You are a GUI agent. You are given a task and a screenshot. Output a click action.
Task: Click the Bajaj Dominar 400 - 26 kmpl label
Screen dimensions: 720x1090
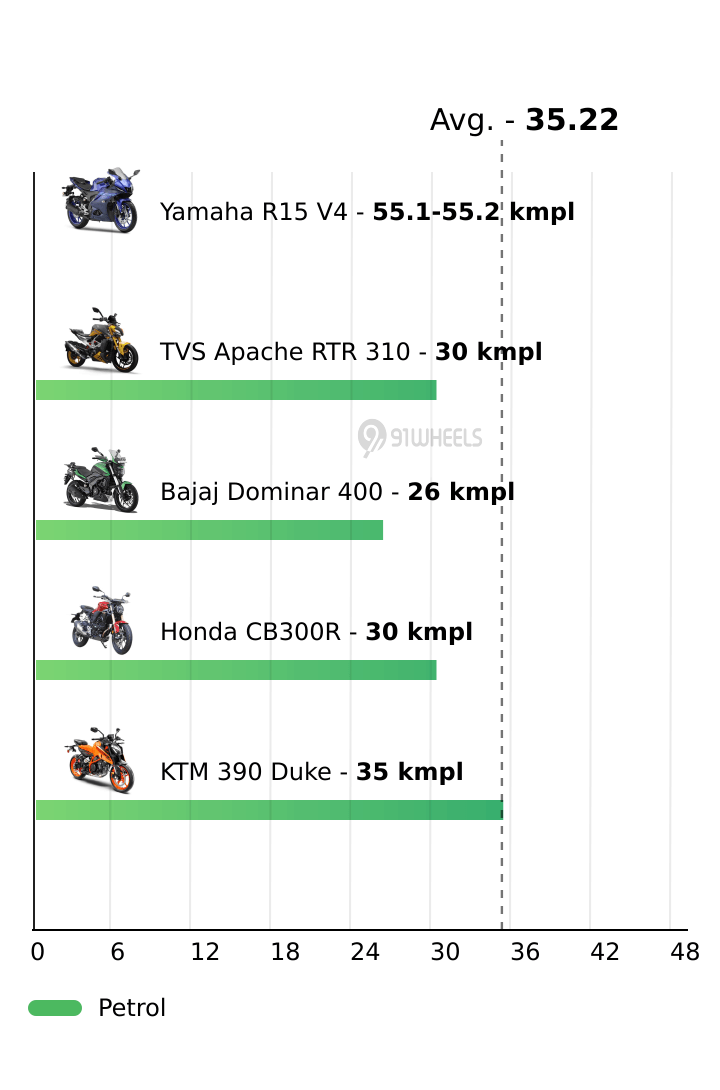point(337,491)
